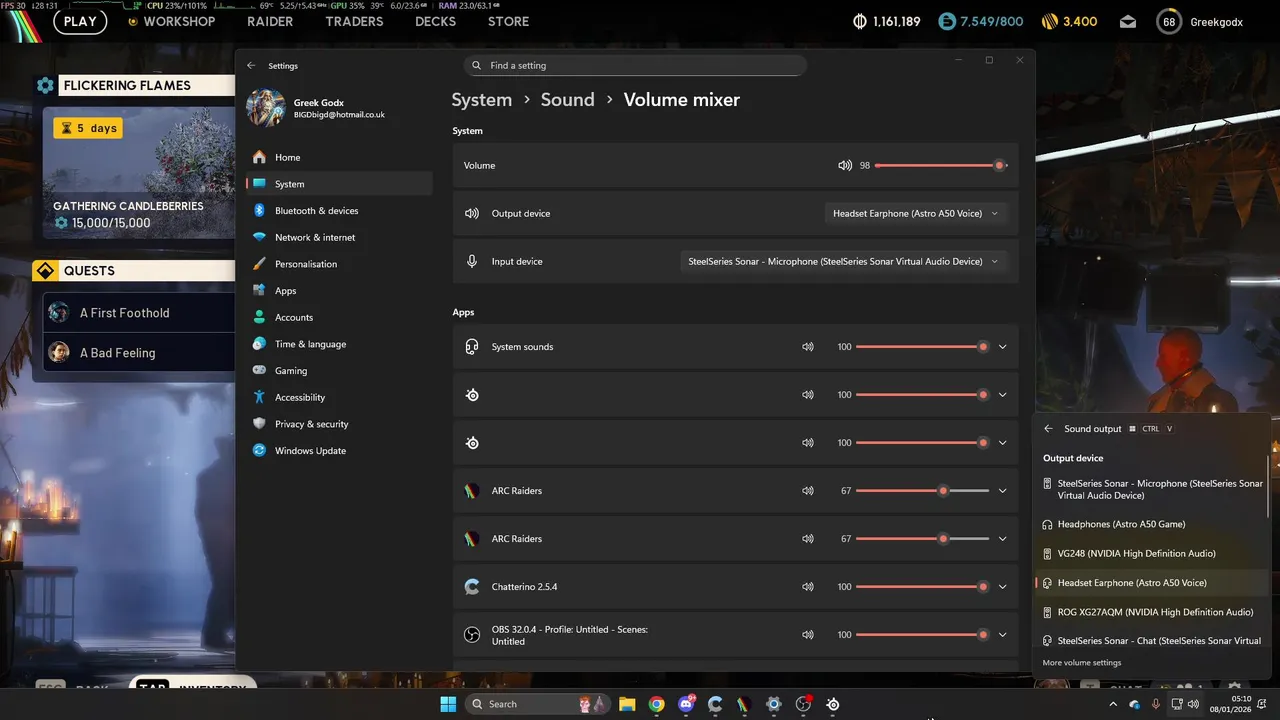The height and width of the screenshot is (720, 1280).
Task: Click the Sound breadcrumb link
Action: pyautogui.click(x=568, y=100)
